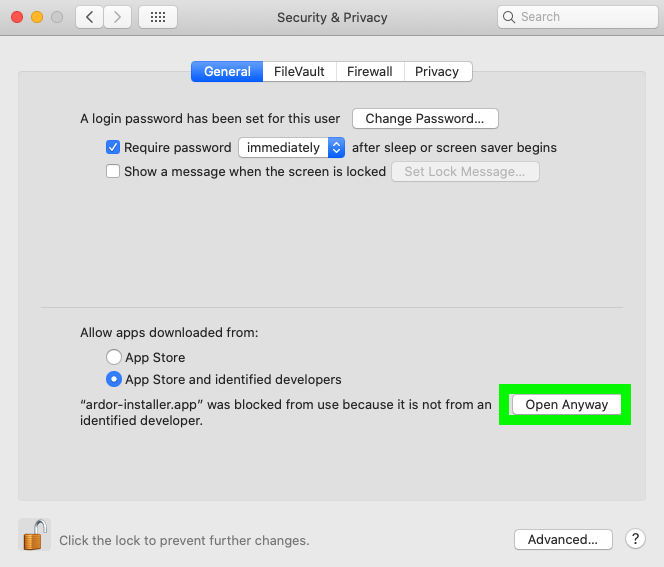This screenshot has width=664, height=567.
Task: Click Open Anyway for ardor-installer.app
Action: coord(566,404)
